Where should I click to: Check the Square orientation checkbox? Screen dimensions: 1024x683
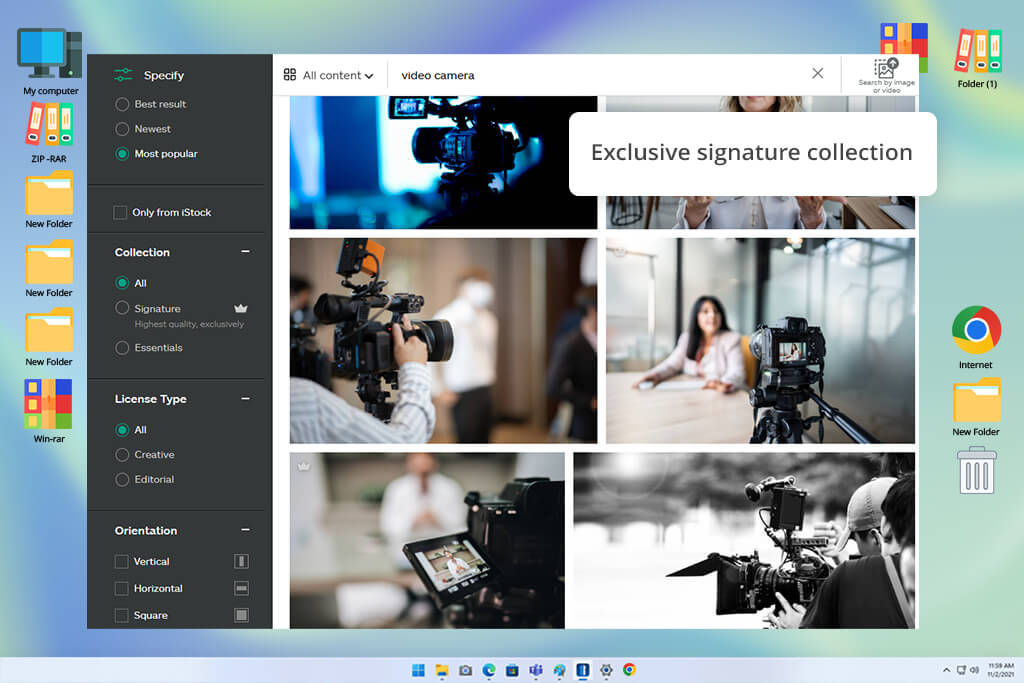[x=121, y=615]
